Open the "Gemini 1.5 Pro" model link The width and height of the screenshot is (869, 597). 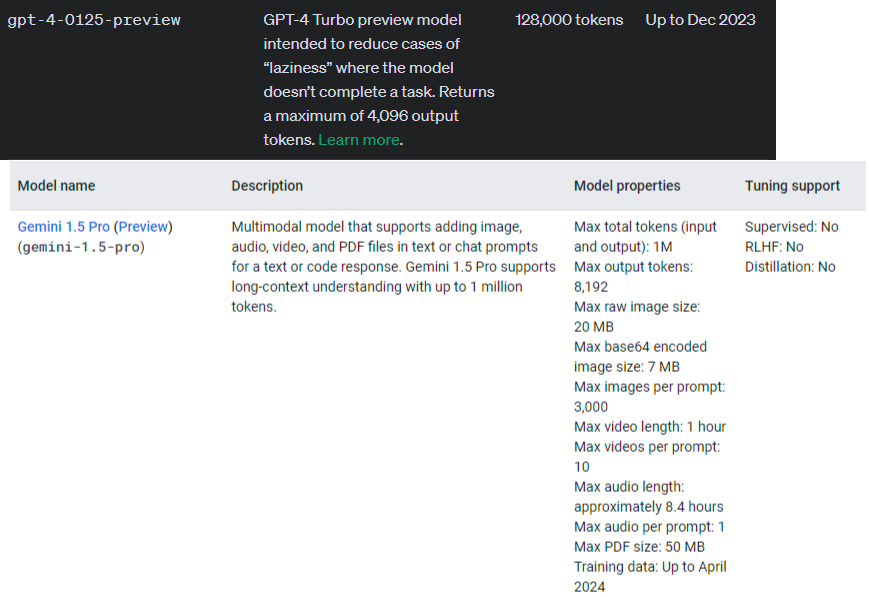pos(64,227)
